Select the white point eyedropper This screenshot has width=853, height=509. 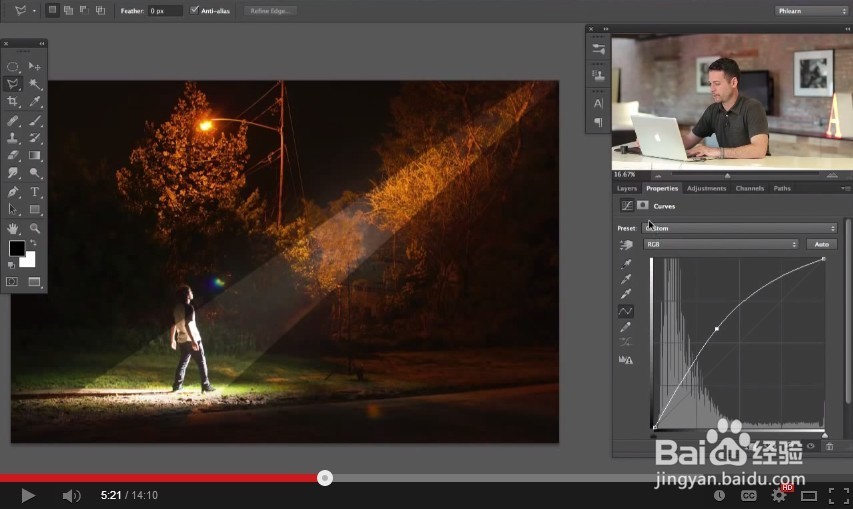coord(626,294)
